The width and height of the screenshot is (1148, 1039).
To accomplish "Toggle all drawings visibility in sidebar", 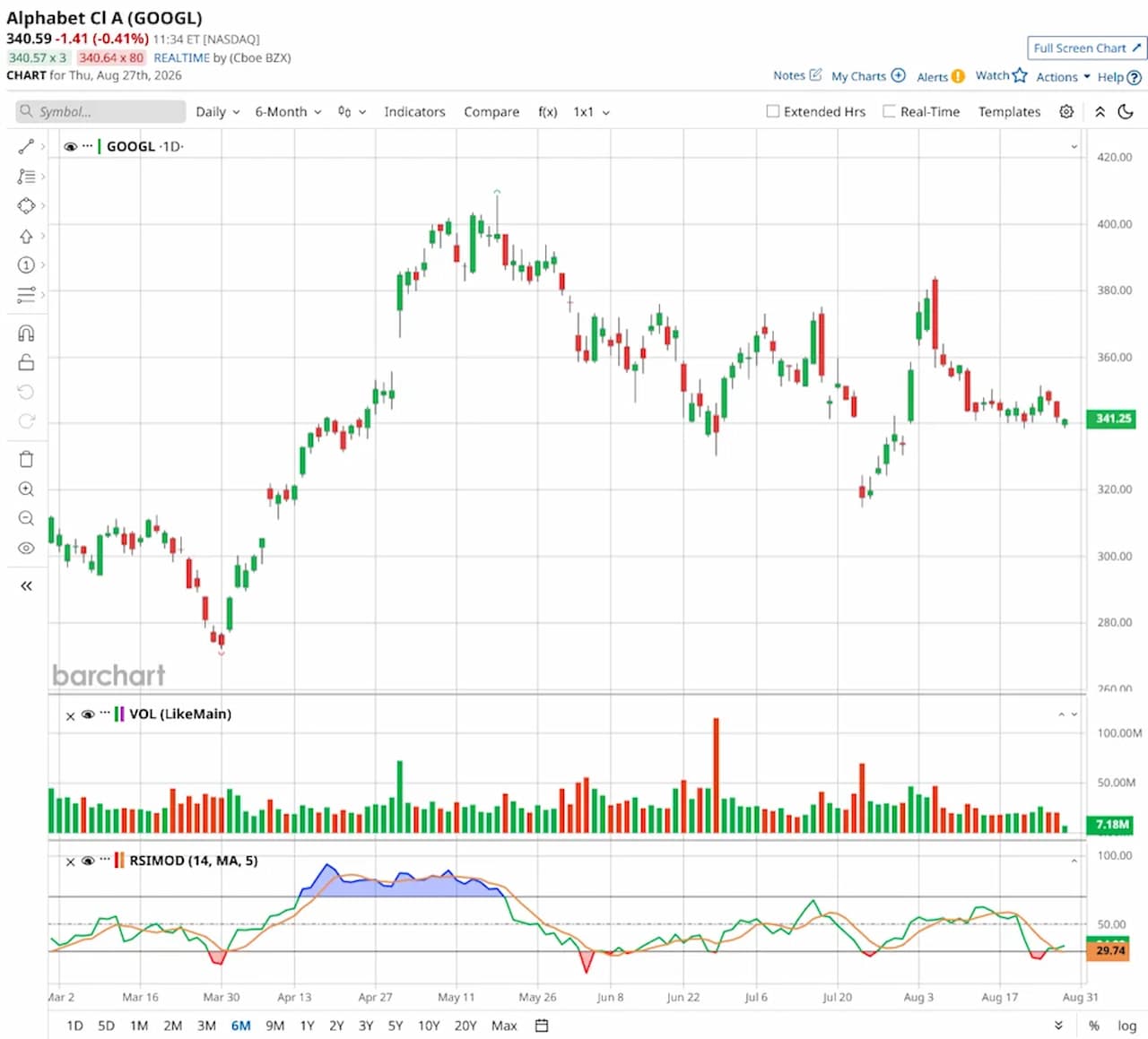I will coord(26,548).
